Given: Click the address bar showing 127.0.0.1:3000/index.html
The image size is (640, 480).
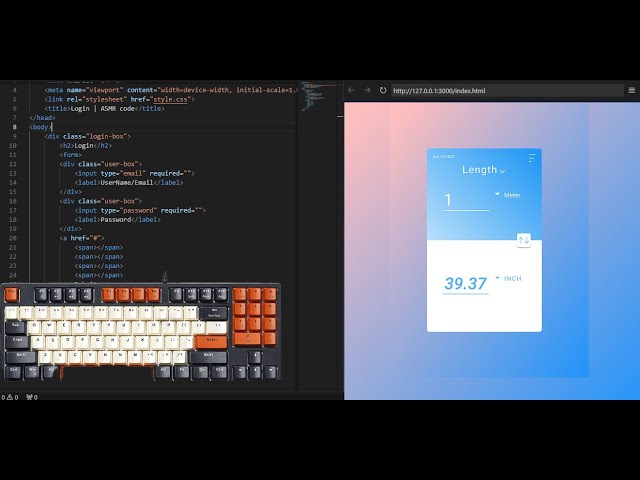Looking at the screenshot, I should 507,90.
